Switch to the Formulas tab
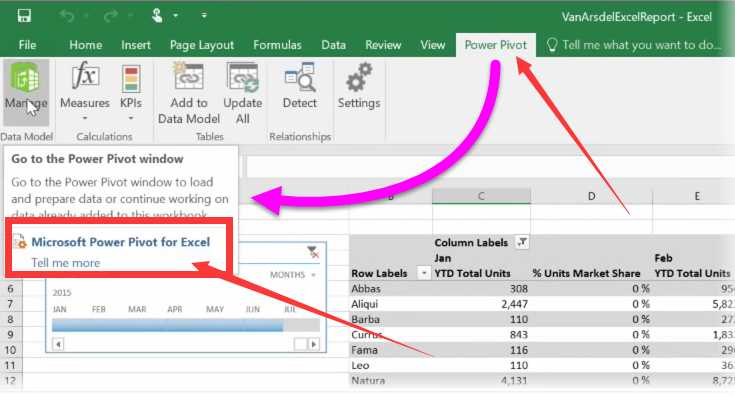The height and width of the screenshot is (398, 735). coord(277,45)
